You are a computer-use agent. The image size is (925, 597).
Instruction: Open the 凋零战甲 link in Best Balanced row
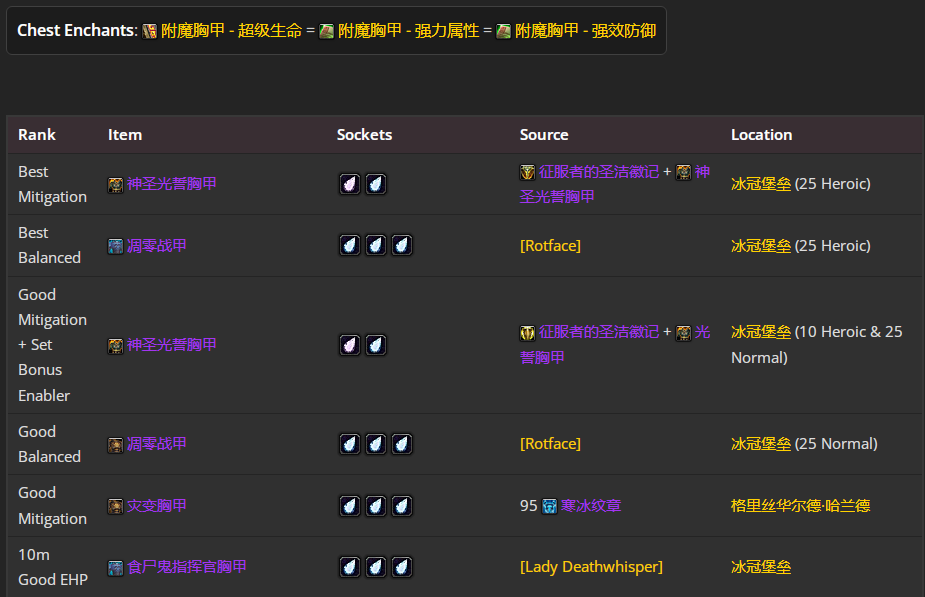[157, 246]
